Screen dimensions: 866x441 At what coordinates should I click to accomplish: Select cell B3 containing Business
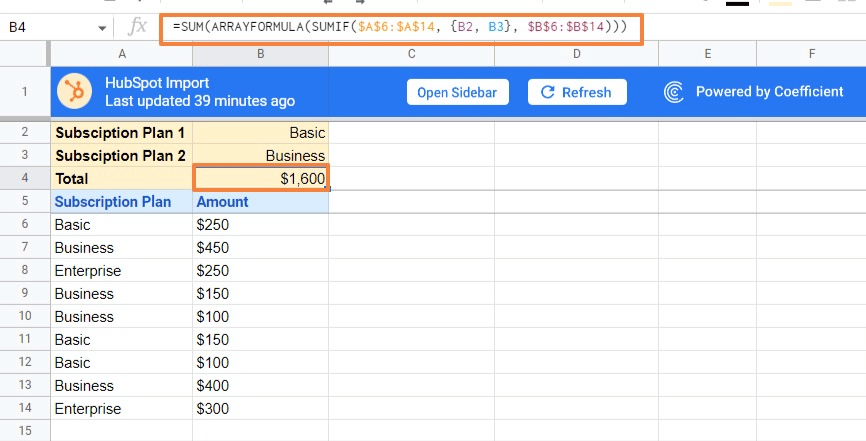(x=261, y=155)
